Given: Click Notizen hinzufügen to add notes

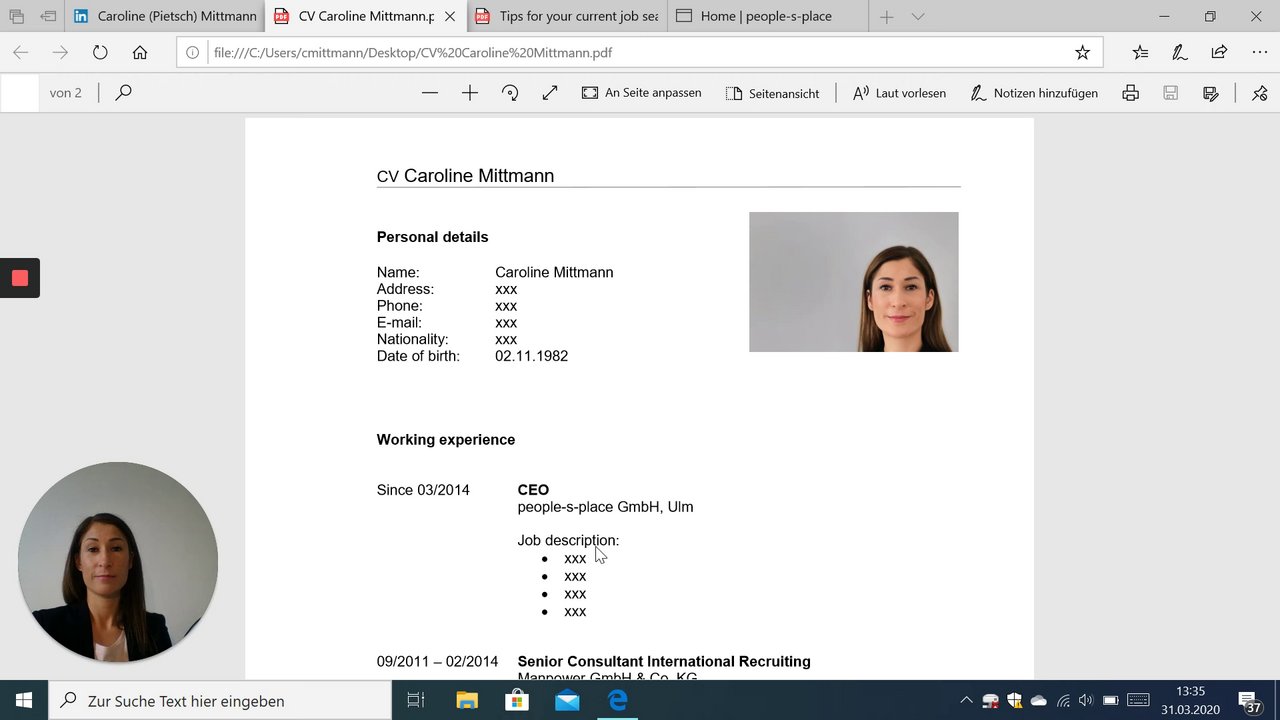Looking at the screenshot, I should pos(1034,93).
